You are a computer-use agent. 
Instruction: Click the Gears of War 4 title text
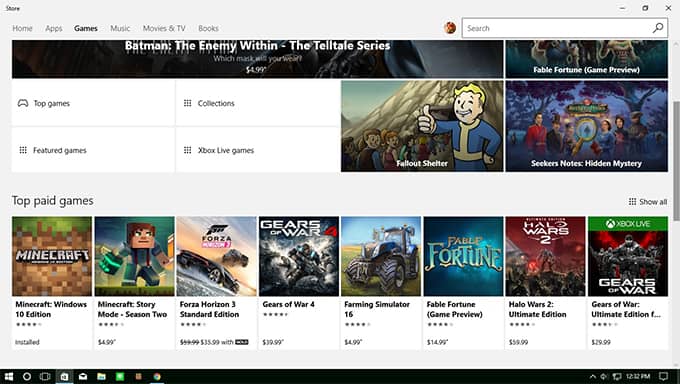288,305
